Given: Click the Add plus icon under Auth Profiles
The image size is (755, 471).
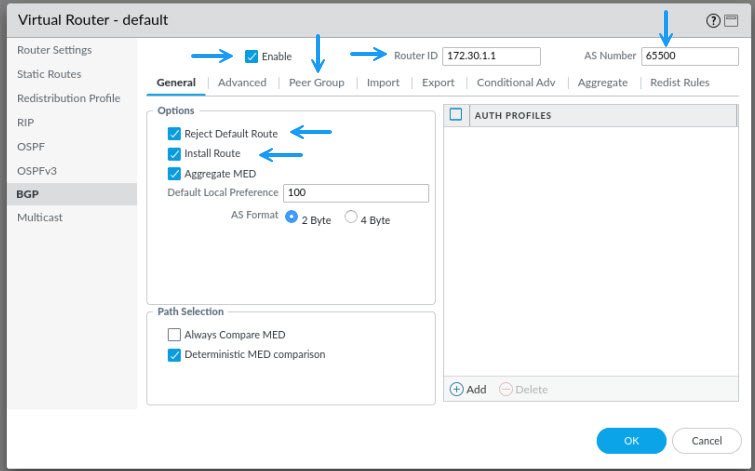Looking at the screenshot, I should click(x=456, y=389).
